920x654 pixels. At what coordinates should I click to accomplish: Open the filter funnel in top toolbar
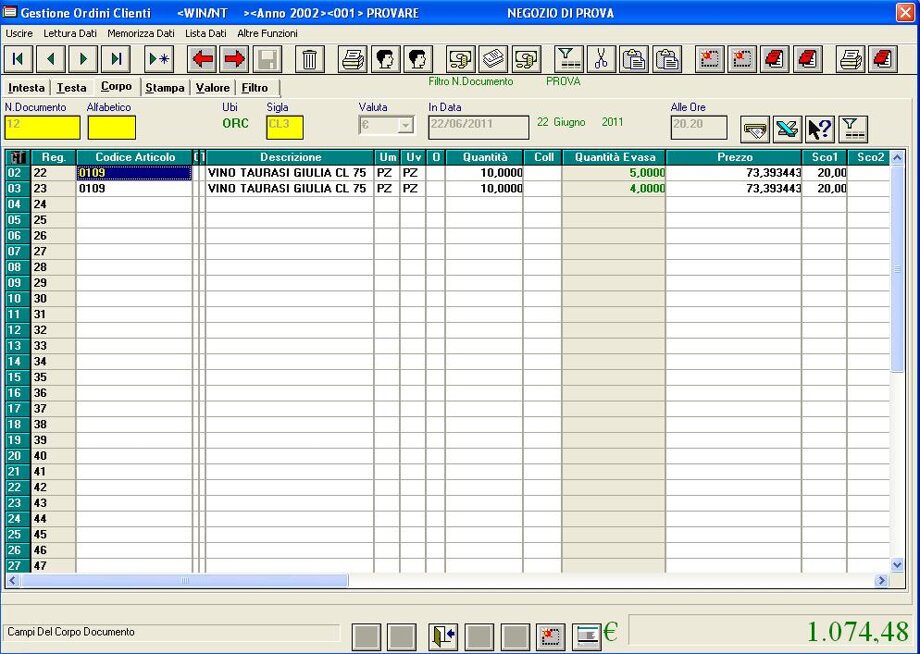pyautogui.click(x=569, y=59)
